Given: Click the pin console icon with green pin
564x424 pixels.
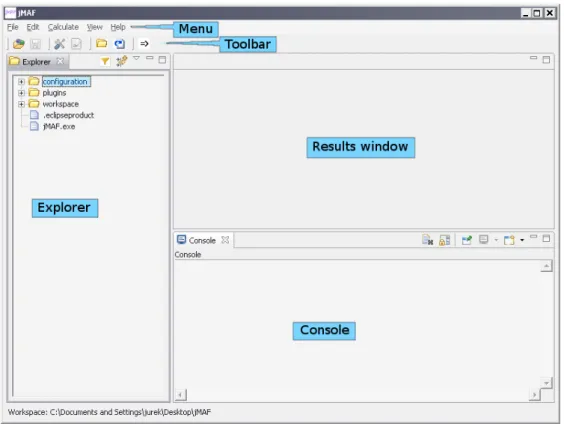Looking at the screenshot, I should 467,240.
